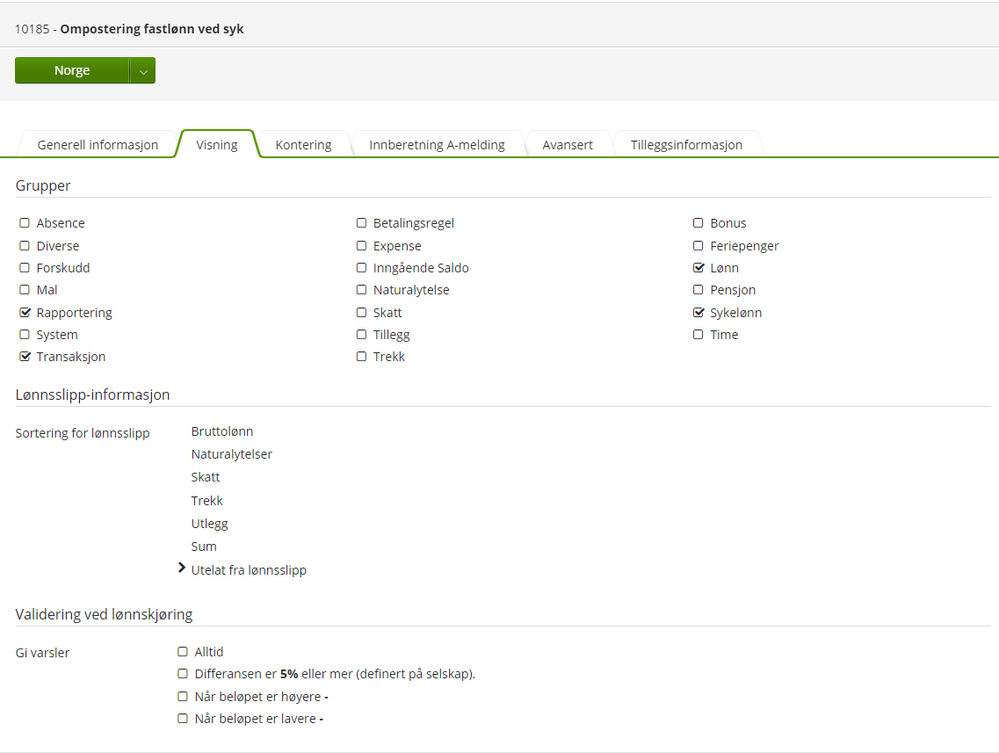Switch to Tilleggsinformasjon tab
Screen dimensions: 999x753
(x=686, y=145)
